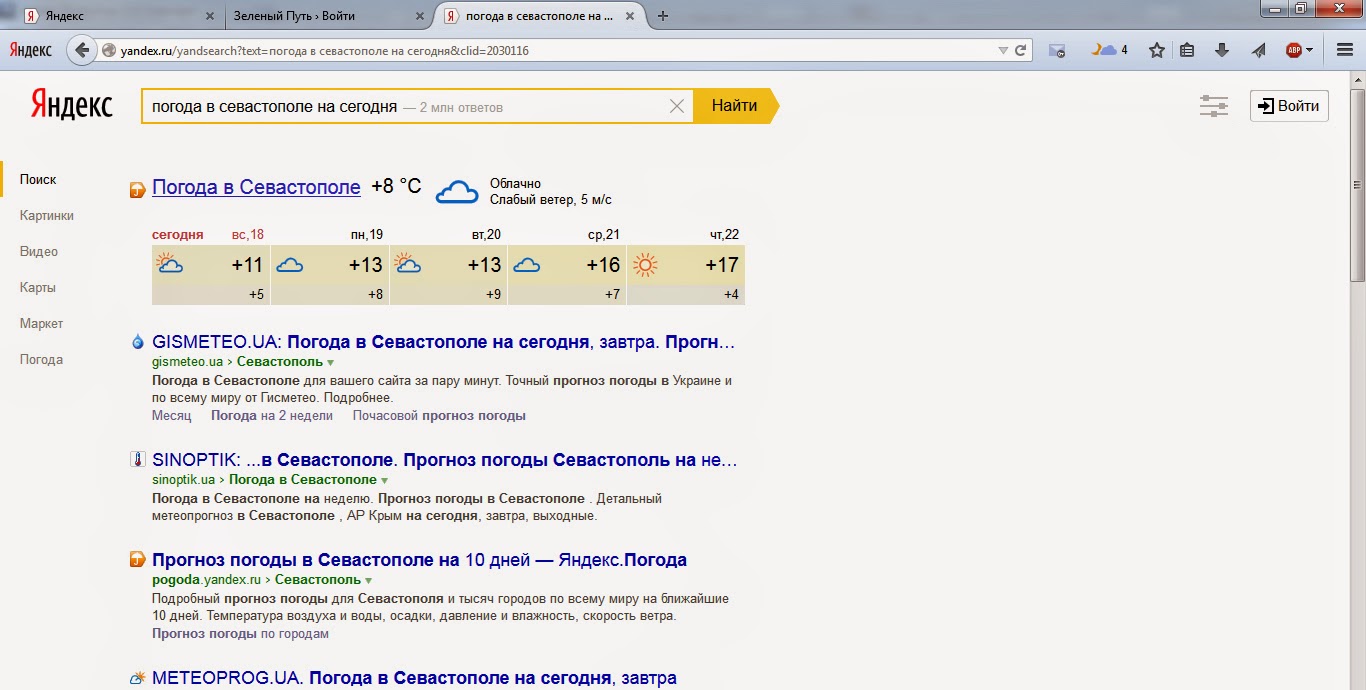Screen dimensions: 1366x690
Task: Click the vertical page scrollbar thumb
Action: click(1357, 185)
